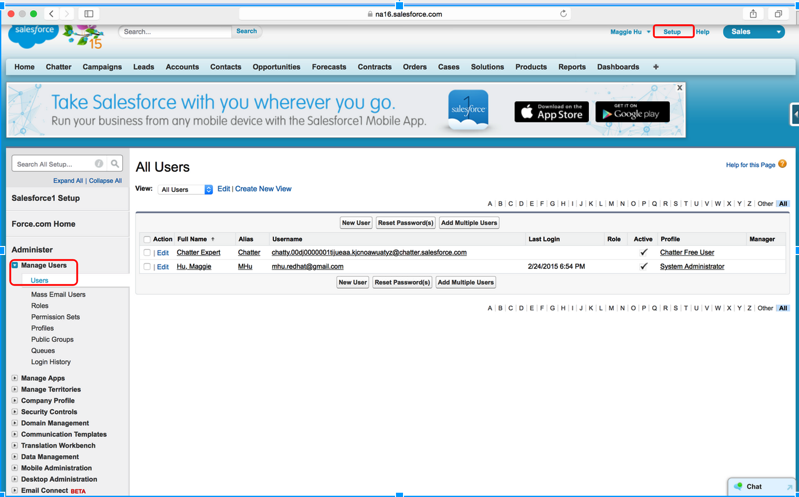This screenshot has height=497, width=799.
Task: Click the info icon in setup search
Action: pos(99,164)
